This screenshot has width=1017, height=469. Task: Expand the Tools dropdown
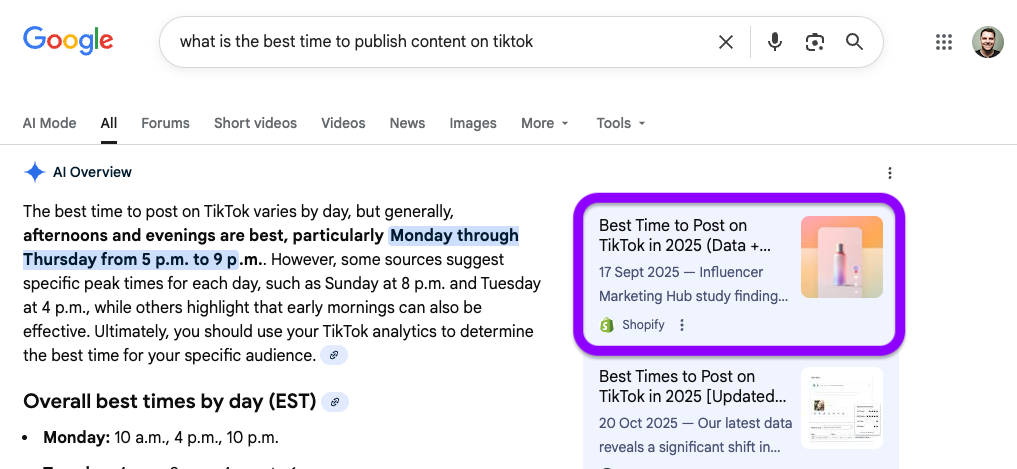[621, 123]
